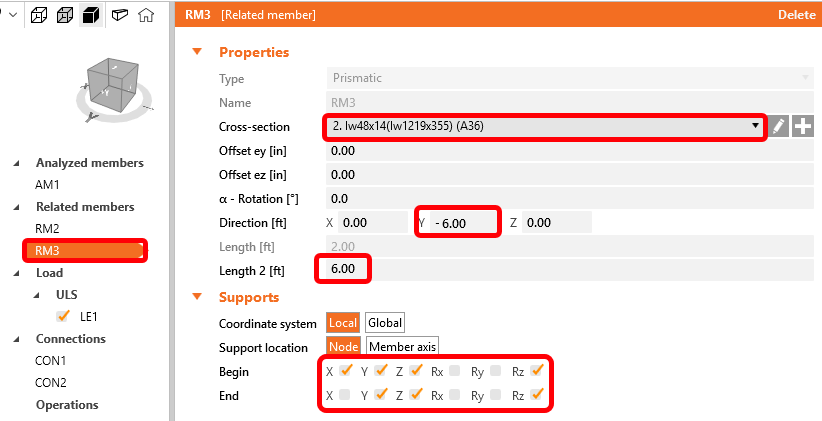Select RM2 related member
822x421 pixels.
(x=48, y=229)
